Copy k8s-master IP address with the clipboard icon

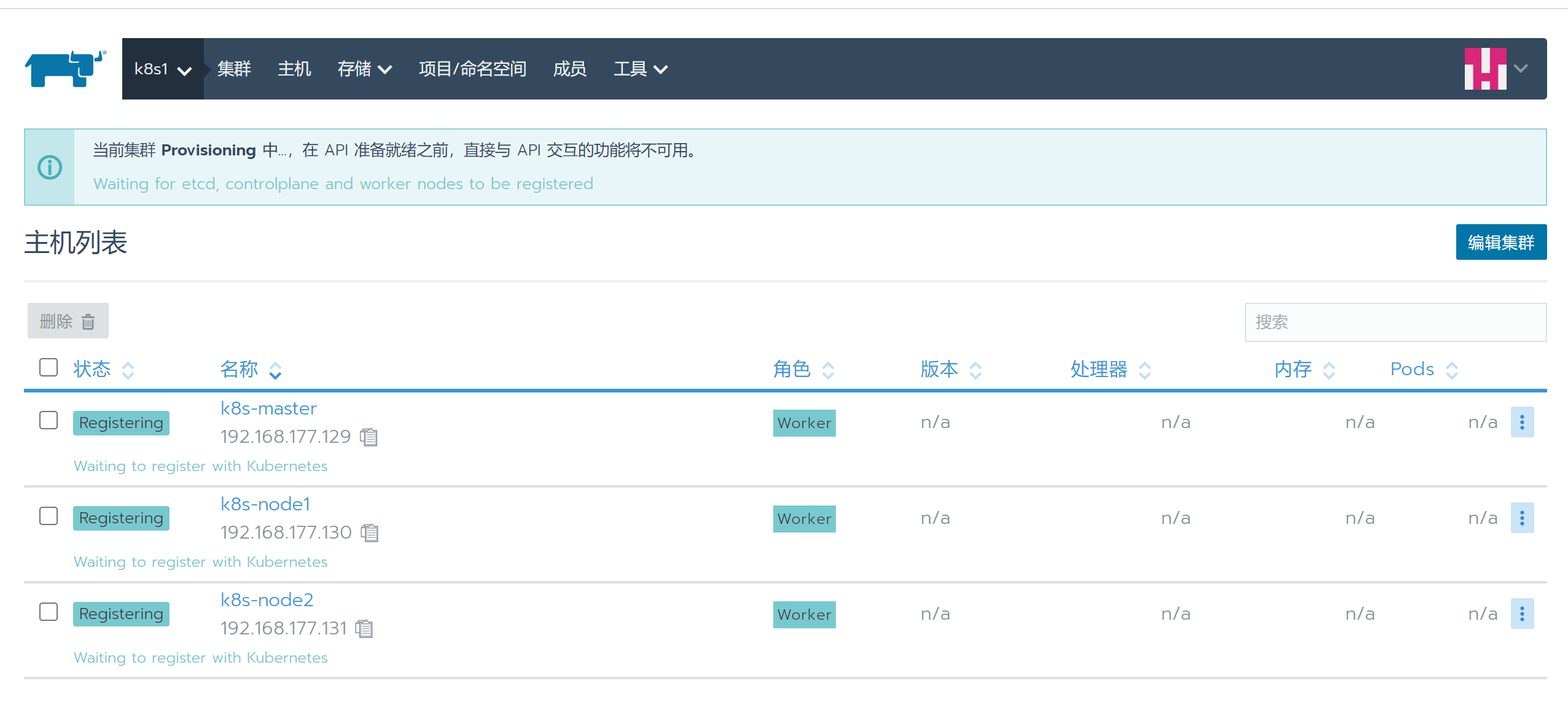(369, 437)
